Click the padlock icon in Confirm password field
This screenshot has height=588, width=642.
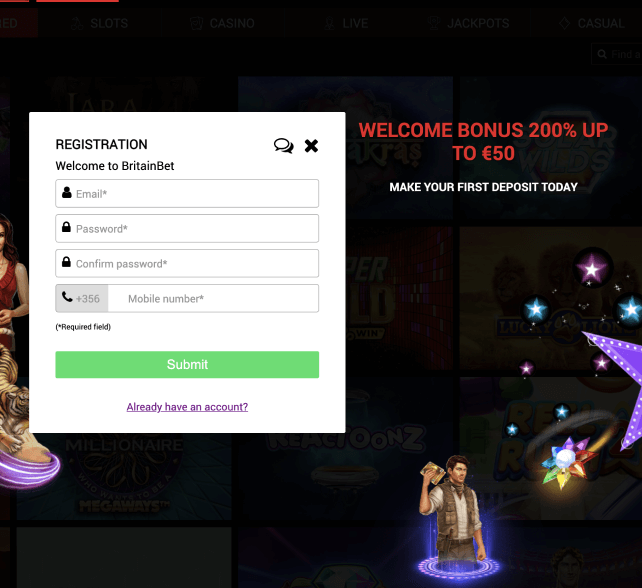66,262
